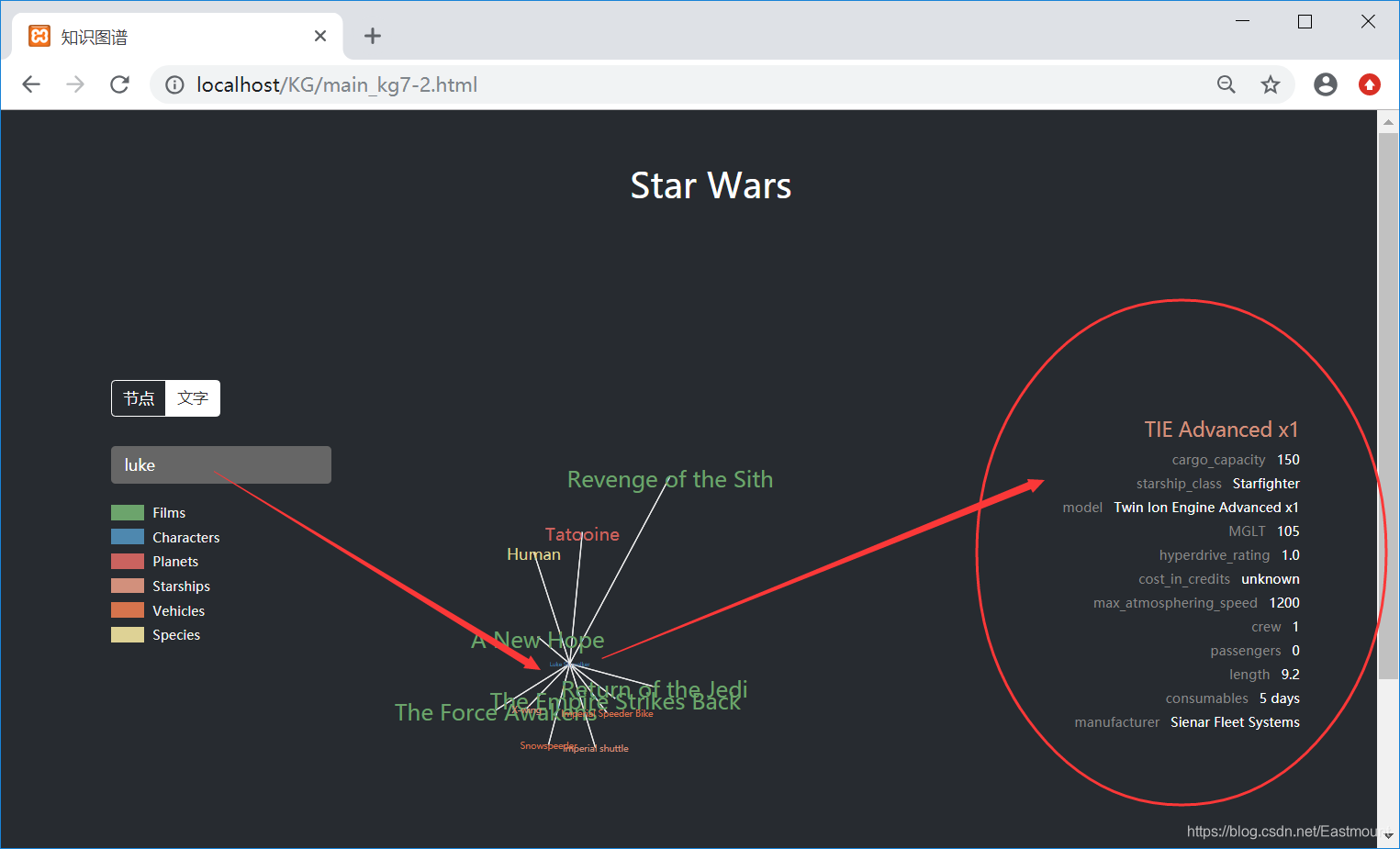This screenshot has height=849, width=1400.
Task: Select the Planets legend label
Action: pyautogui.click(x=175, y=562)
